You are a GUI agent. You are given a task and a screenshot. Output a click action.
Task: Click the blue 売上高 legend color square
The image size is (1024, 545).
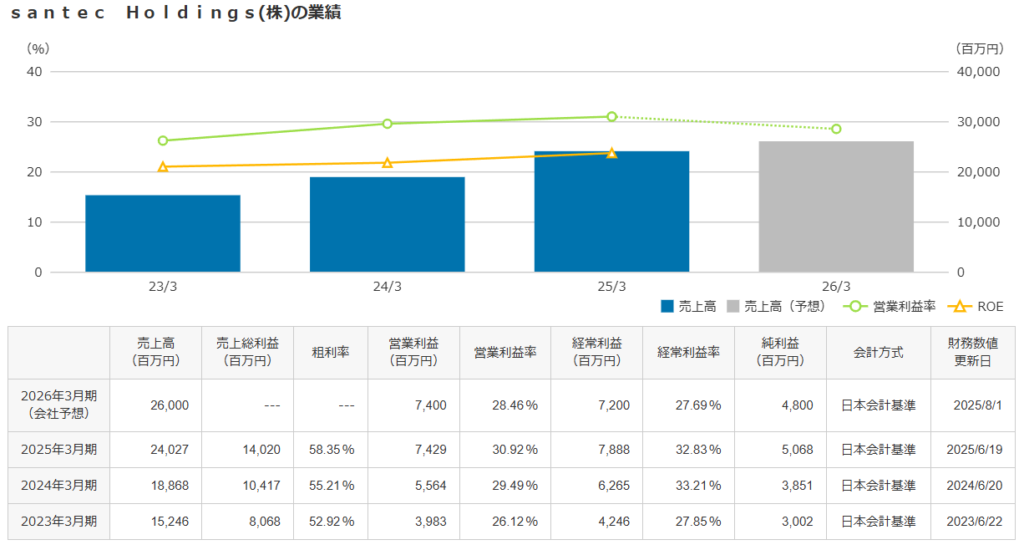pos(667,306)
